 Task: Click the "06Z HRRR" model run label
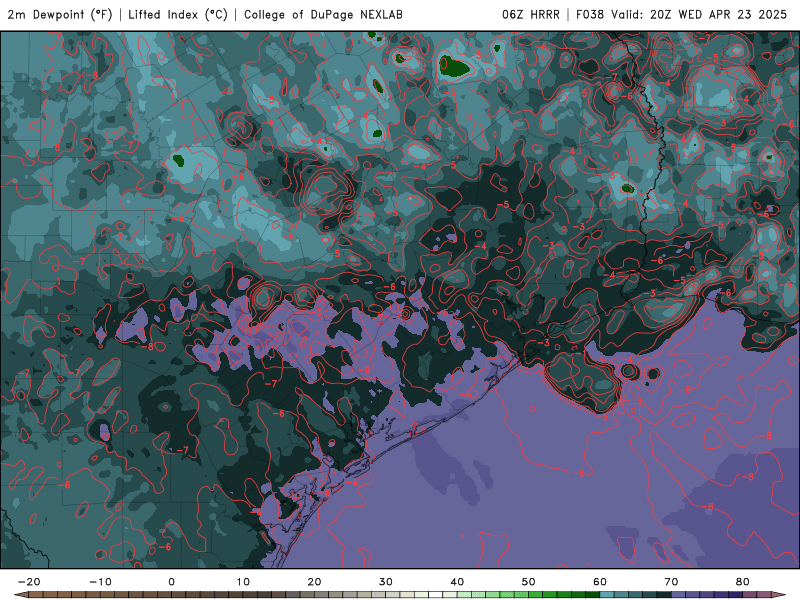531,15
